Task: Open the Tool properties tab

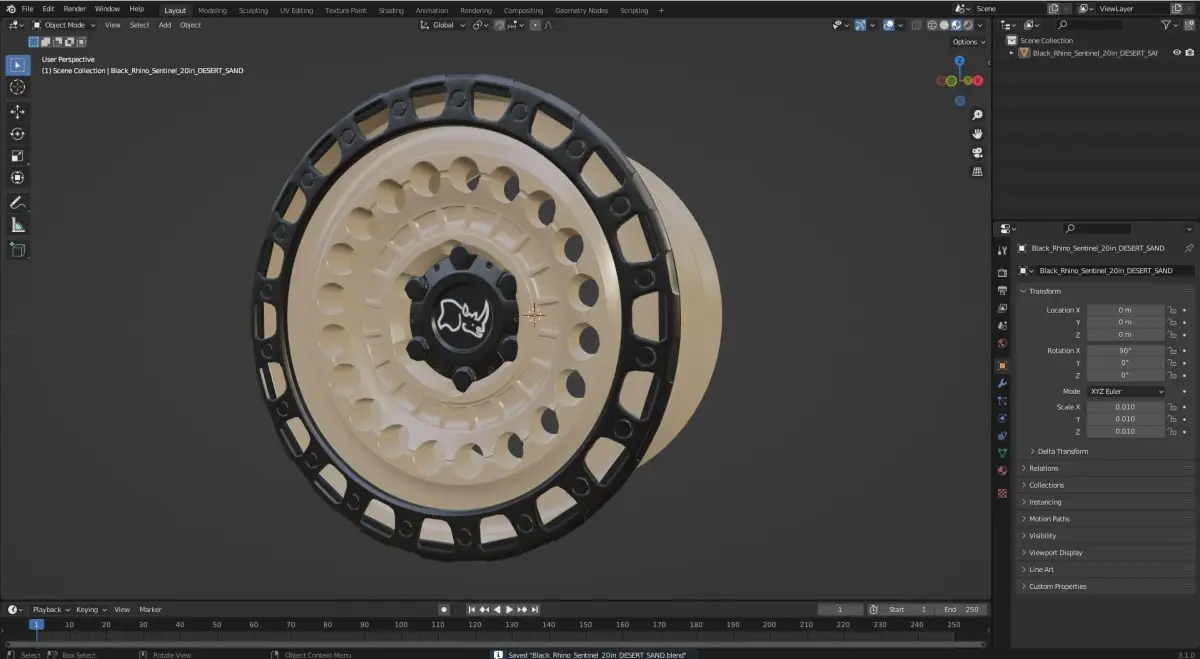Action: pos(1002,250)
